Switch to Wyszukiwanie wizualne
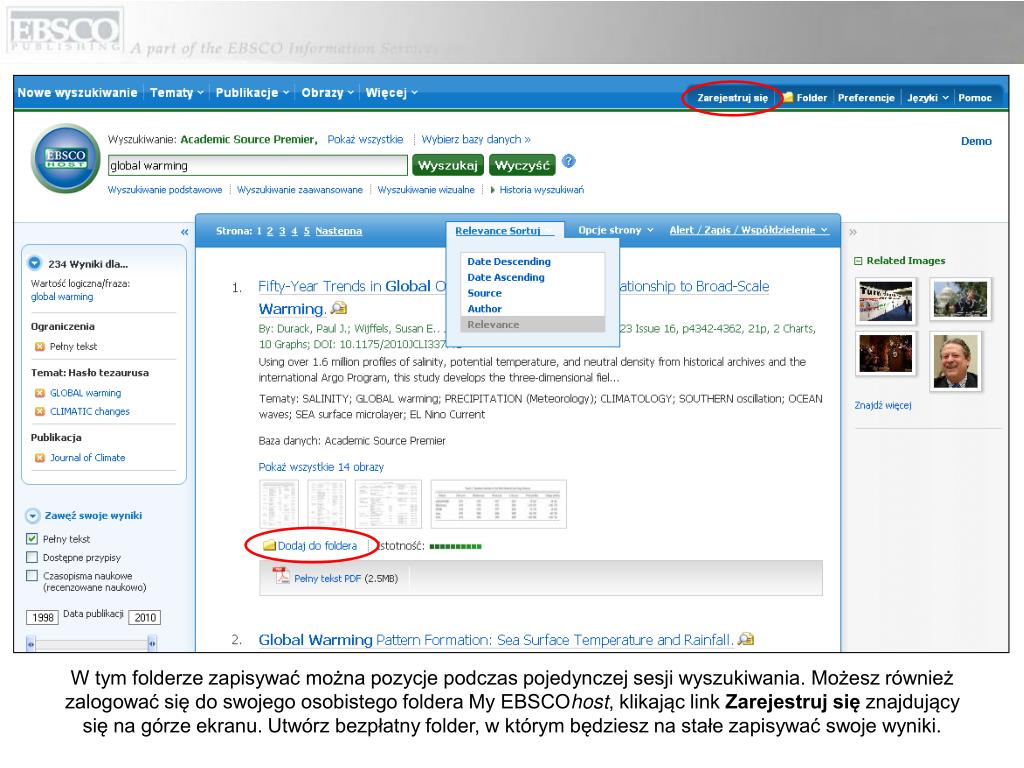The width and height of the screenshot is (1024, 768). point(426,190)
